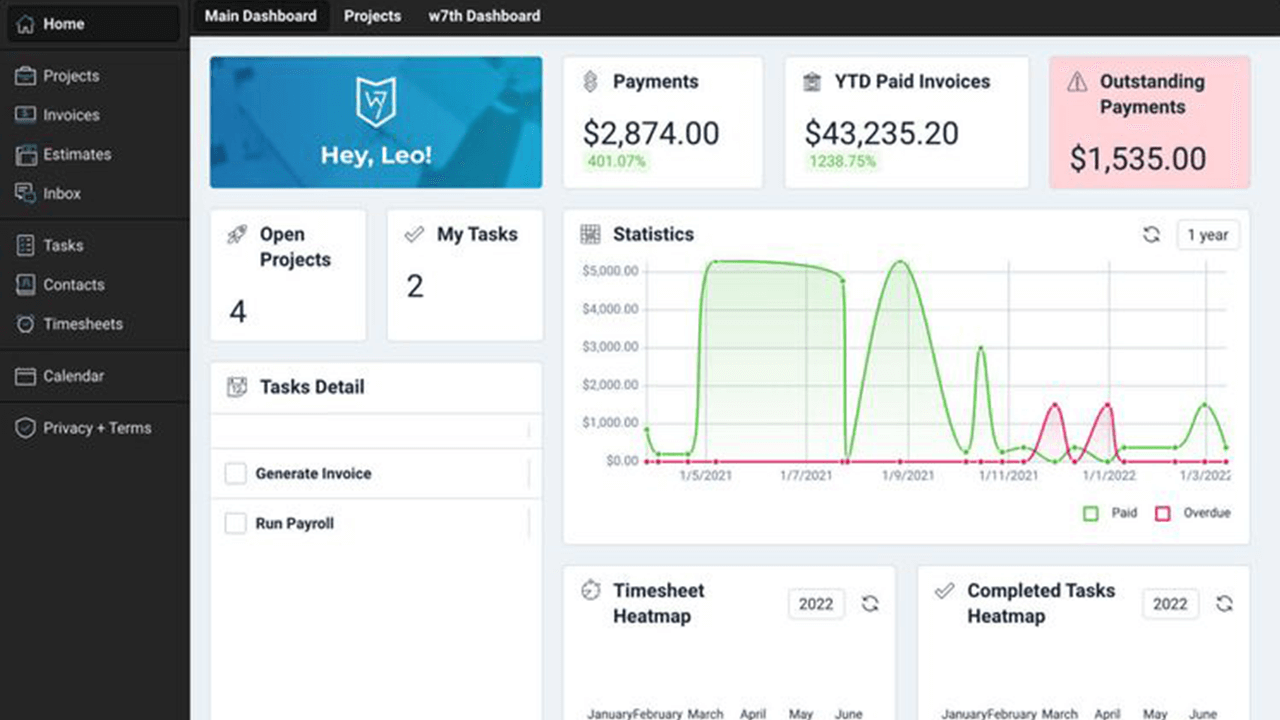Toggle the Paid series in chart legend
This screenshot has width=1280, height=720.
(x=1091, y=513)
